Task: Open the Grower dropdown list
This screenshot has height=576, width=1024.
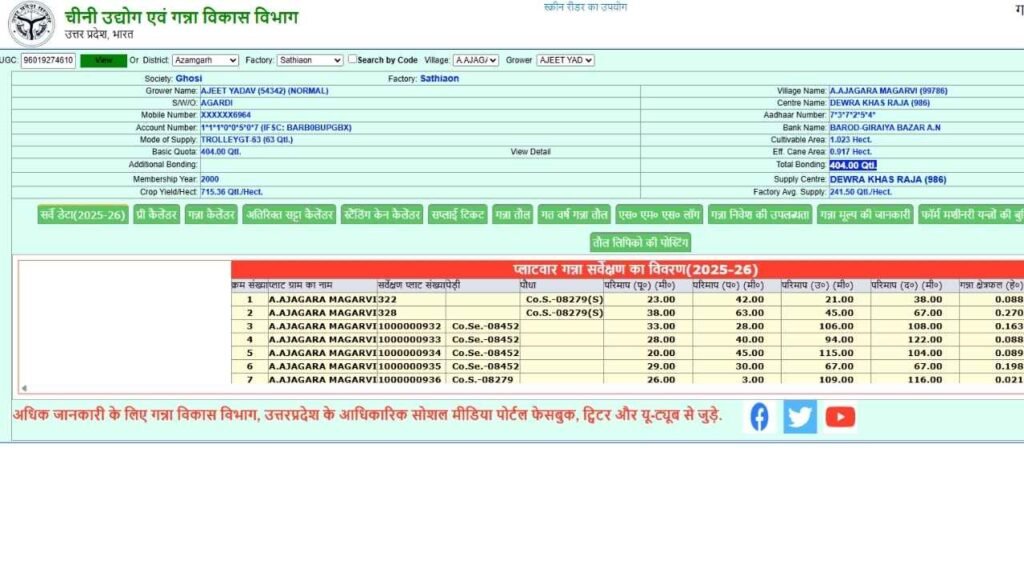Action: pos(565,60)
